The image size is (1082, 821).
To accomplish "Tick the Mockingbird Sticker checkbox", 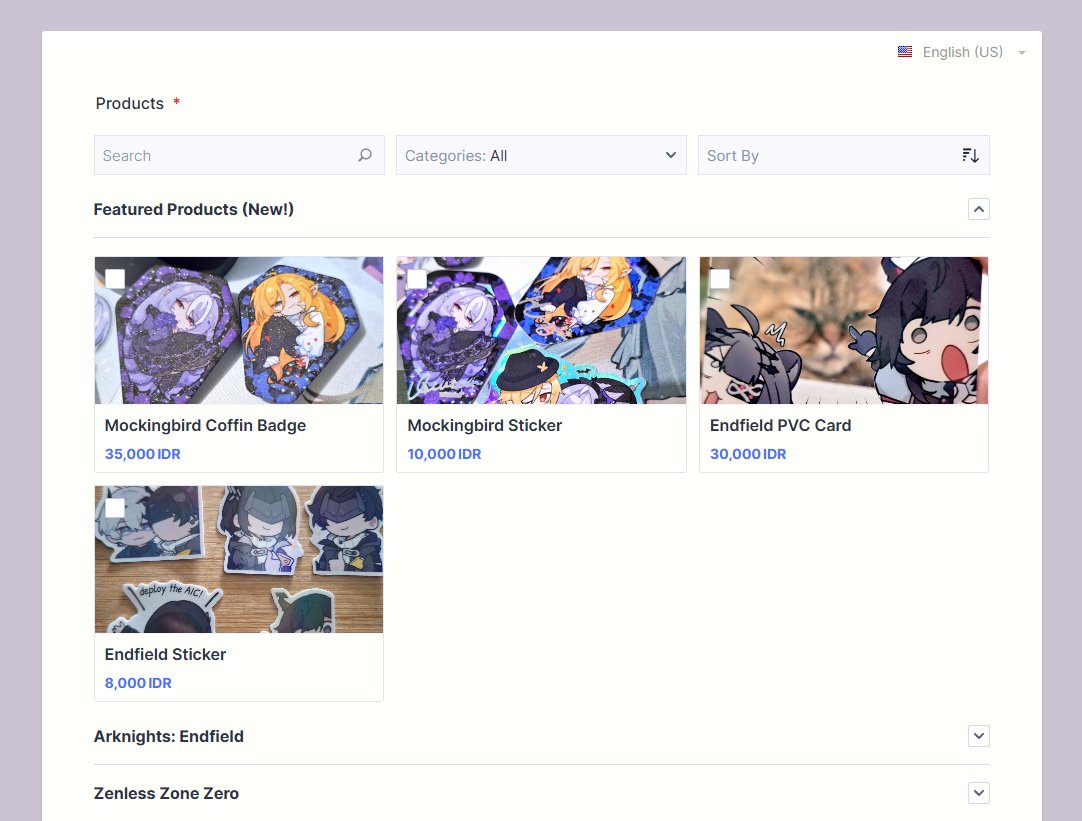I will click(x=417, y=279).
